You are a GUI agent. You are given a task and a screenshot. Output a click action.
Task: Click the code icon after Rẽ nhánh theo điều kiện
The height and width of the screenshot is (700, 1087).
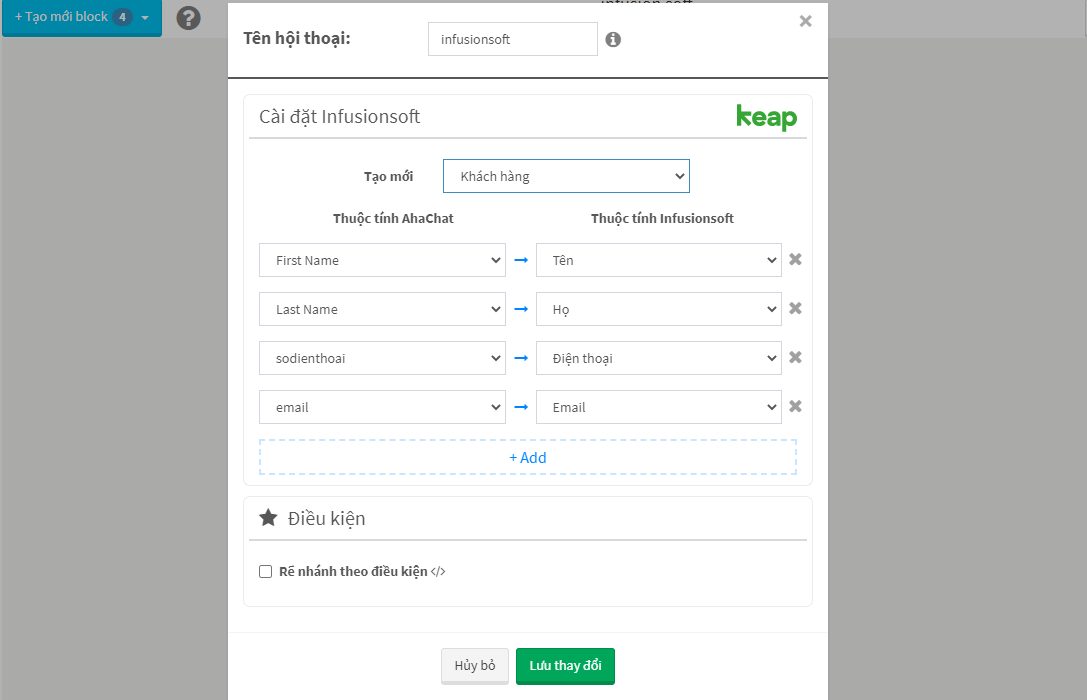pyautogui.click(x=438, y=572)
